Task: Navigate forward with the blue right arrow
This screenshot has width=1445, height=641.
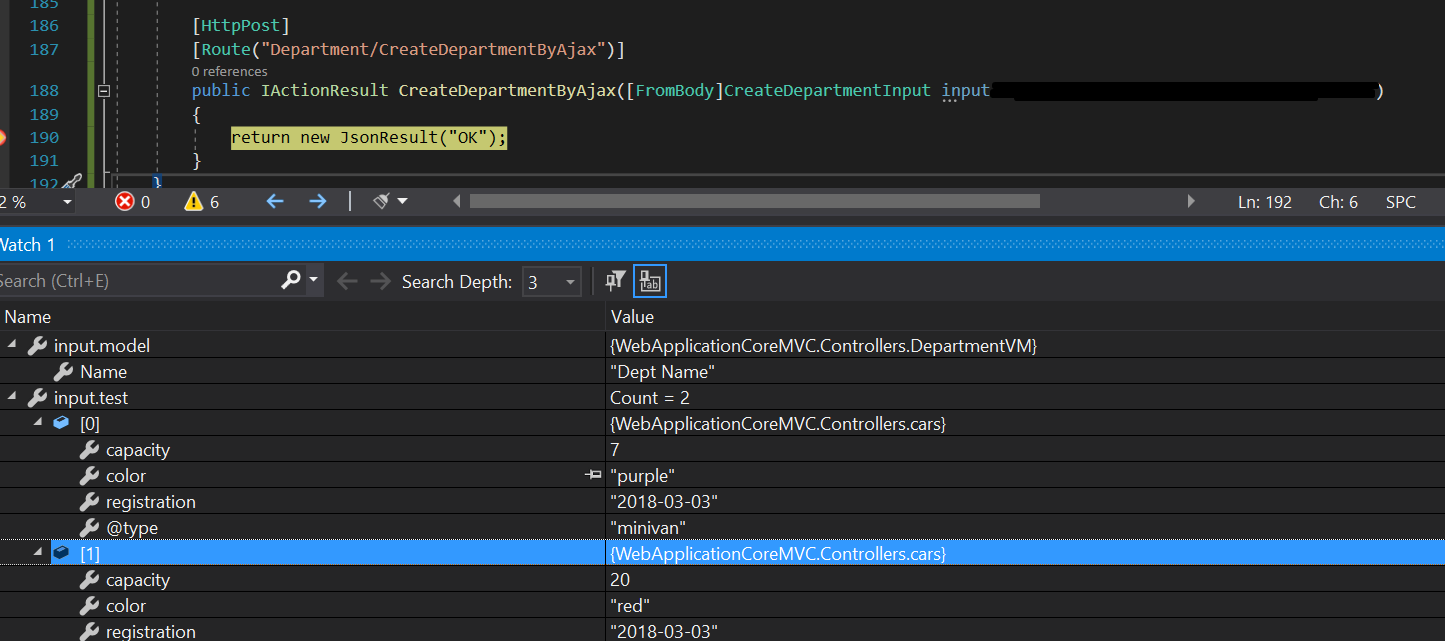Action: tap(318, 202)
